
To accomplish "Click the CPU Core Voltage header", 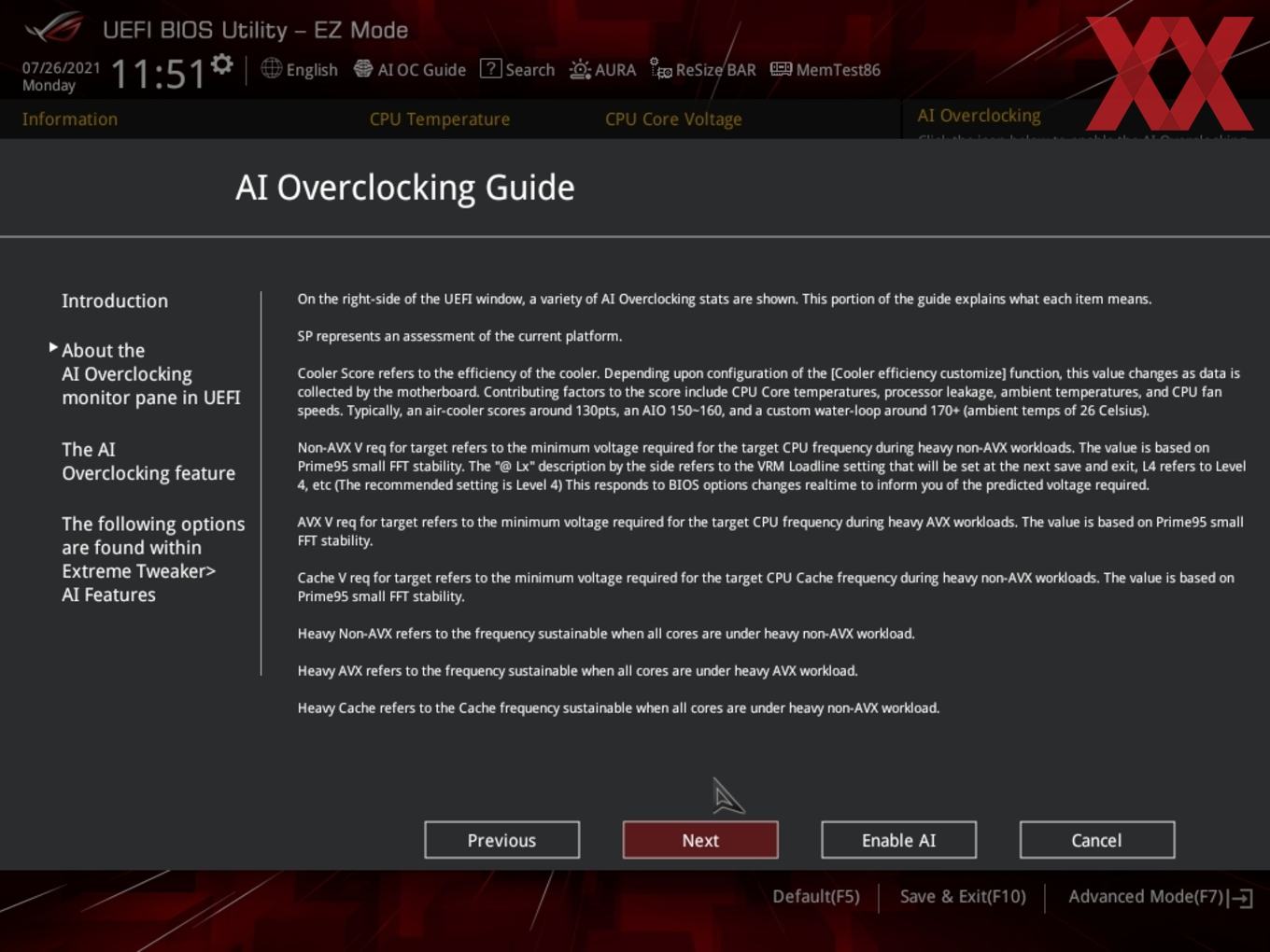I will (673, 119).
